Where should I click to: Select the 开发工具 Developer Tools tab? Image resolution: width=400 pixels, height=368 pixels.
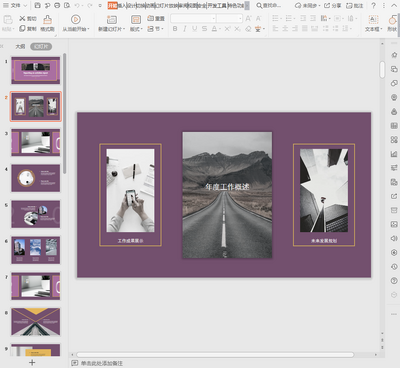click(217, 5)
